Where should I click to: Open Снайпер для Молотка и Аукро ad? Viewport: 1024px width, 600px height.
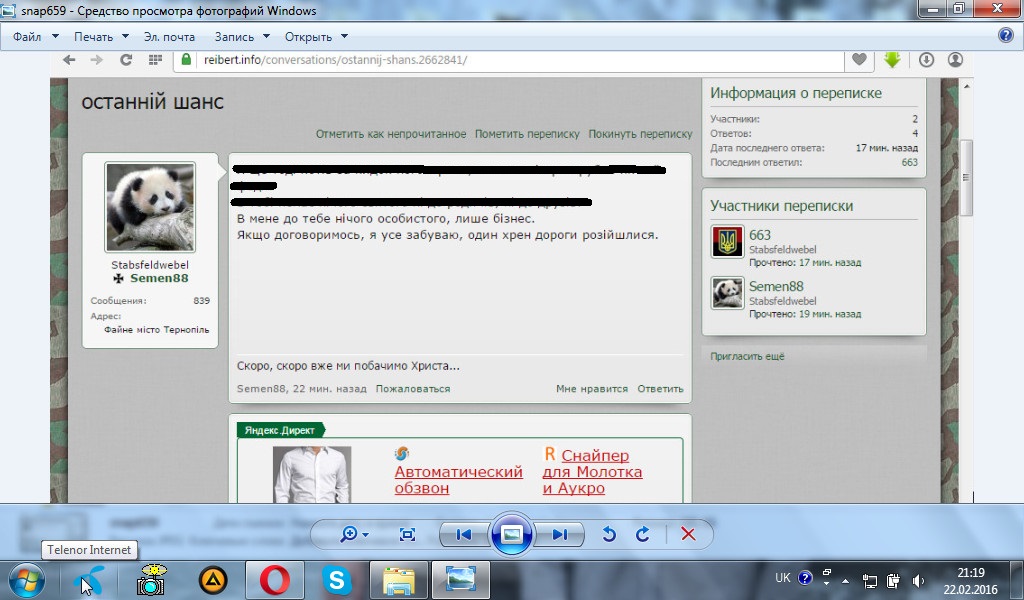pyautogui.click(x=592, y=471)
